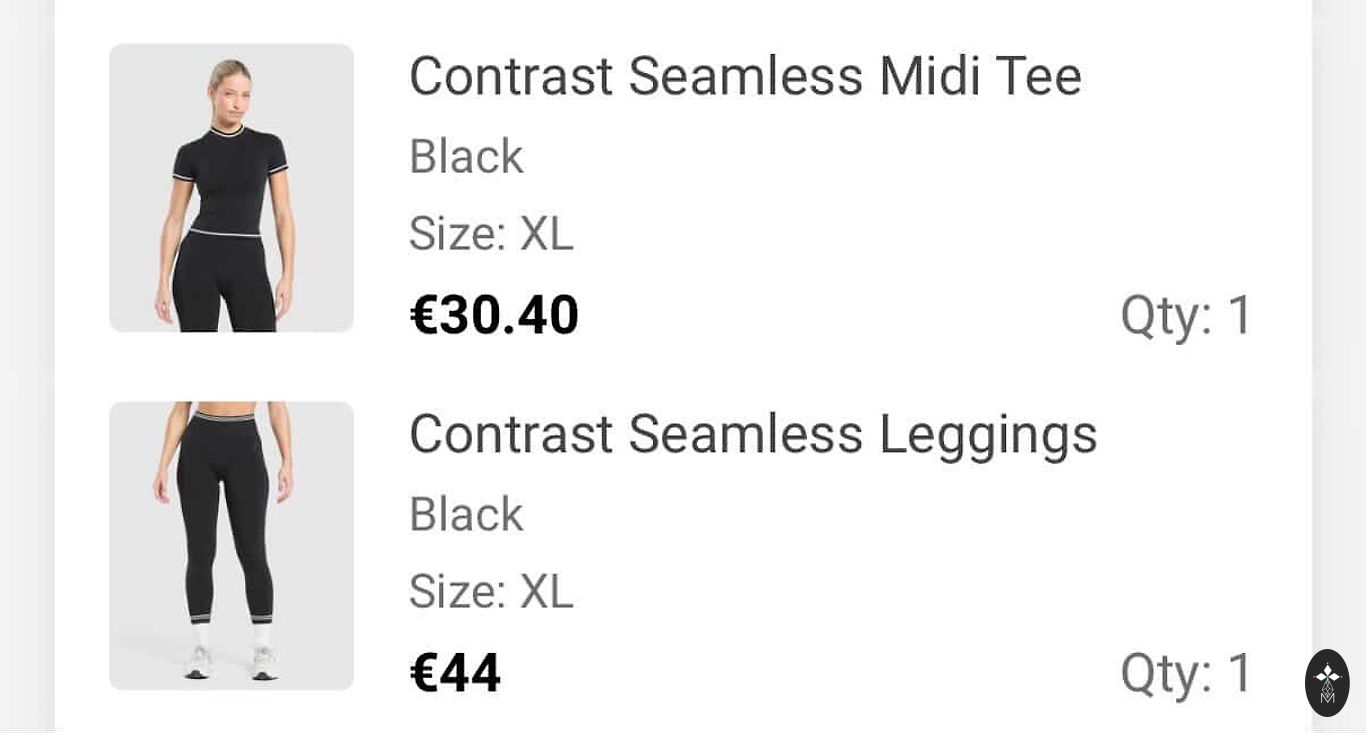The image size is (1366, 733).
Task: Click the Leggings Size: XL text
Action: [x=491, y=591]
